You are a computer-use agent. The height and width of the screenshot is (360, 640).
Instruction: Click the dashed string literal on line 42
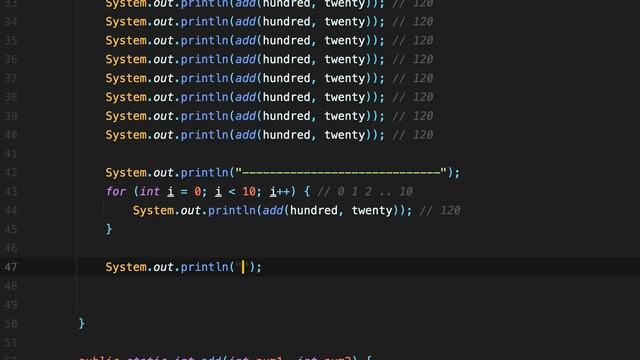(x=341, y=173)
